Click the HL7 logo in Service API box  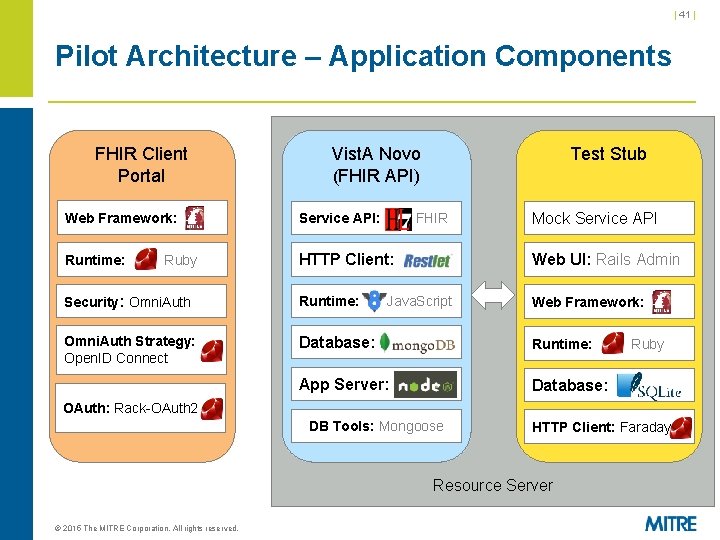(x=398, y=219)
